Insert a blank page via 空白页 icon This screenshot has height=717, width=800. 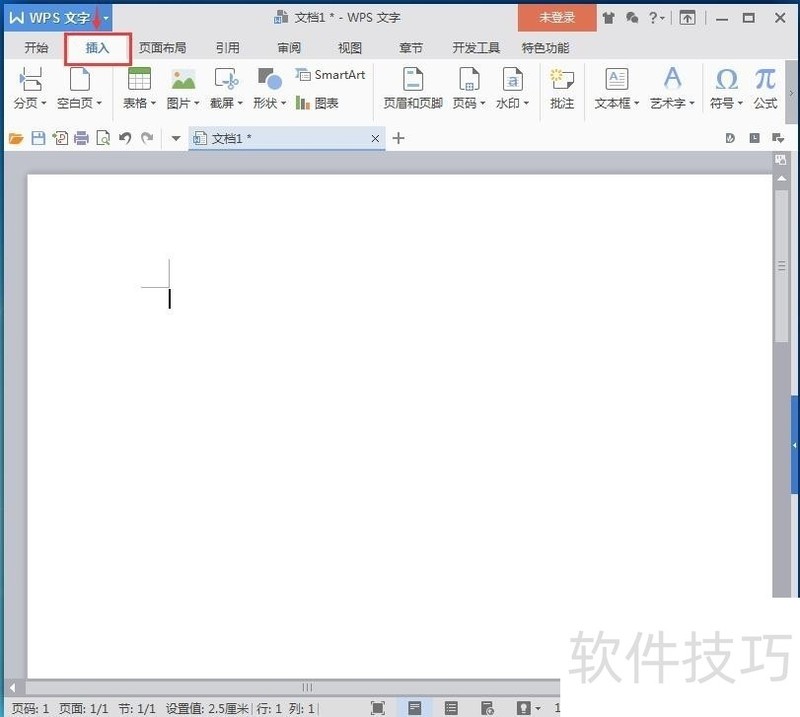point(80,79)
